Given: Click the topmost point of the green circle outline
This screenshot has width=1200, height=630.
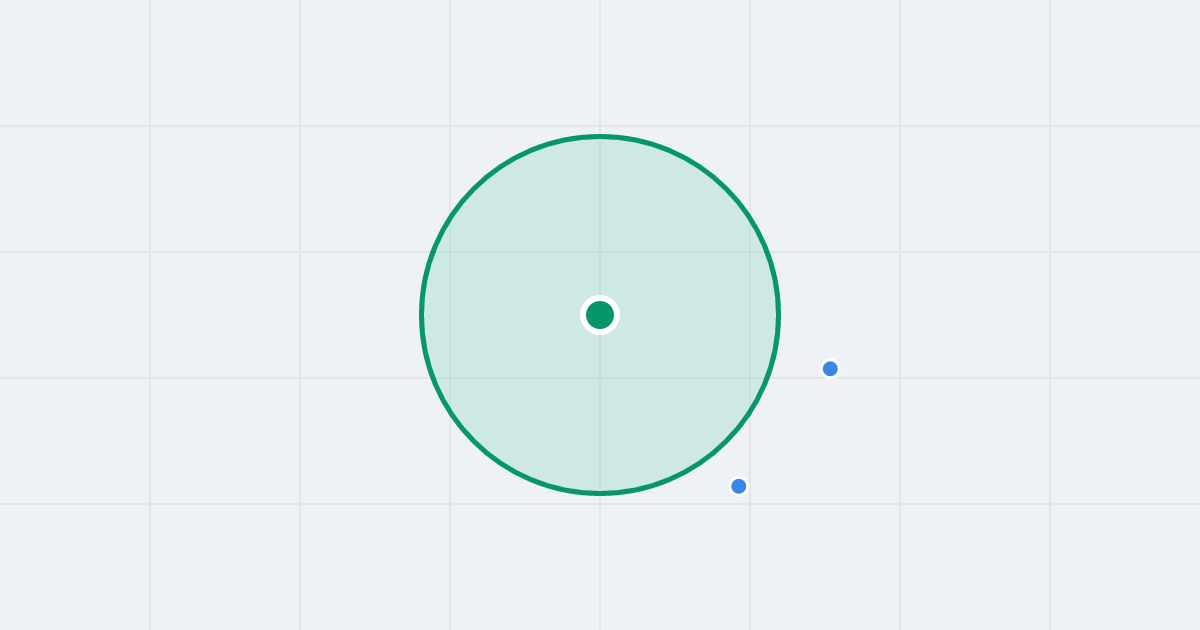Looking at the screenshot, I should click(600, 136).
